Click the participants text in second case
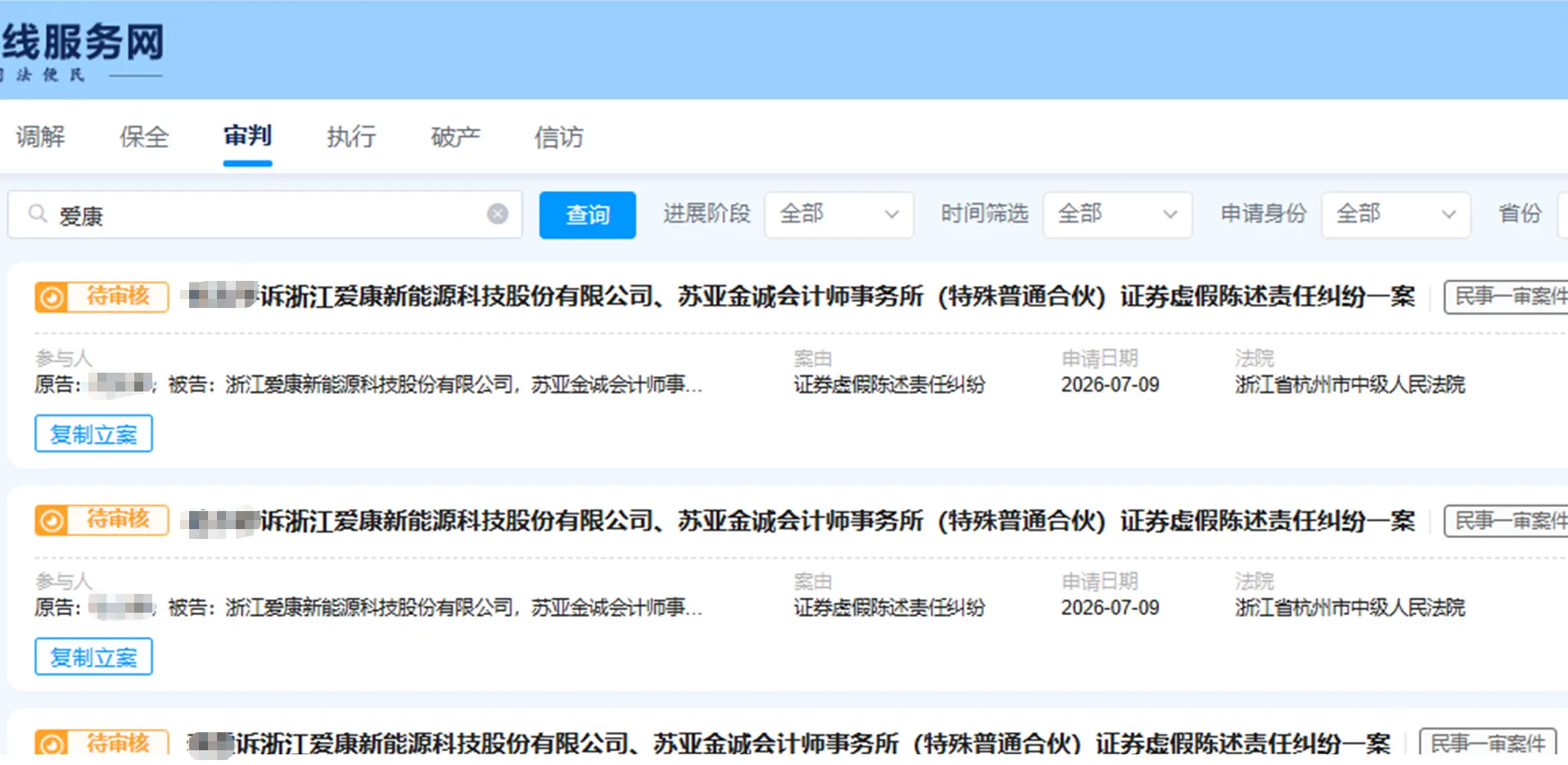 coord(368,608)
